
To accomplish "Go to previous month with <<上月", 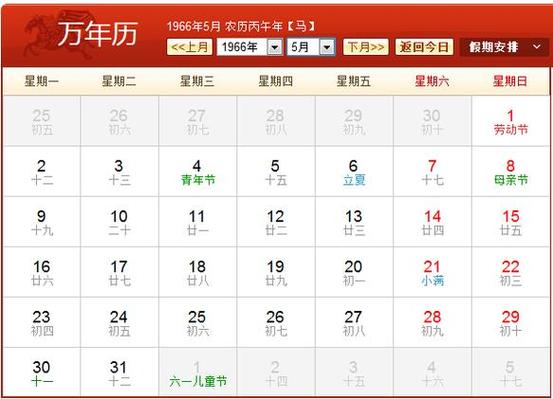I will click(189, 47).
